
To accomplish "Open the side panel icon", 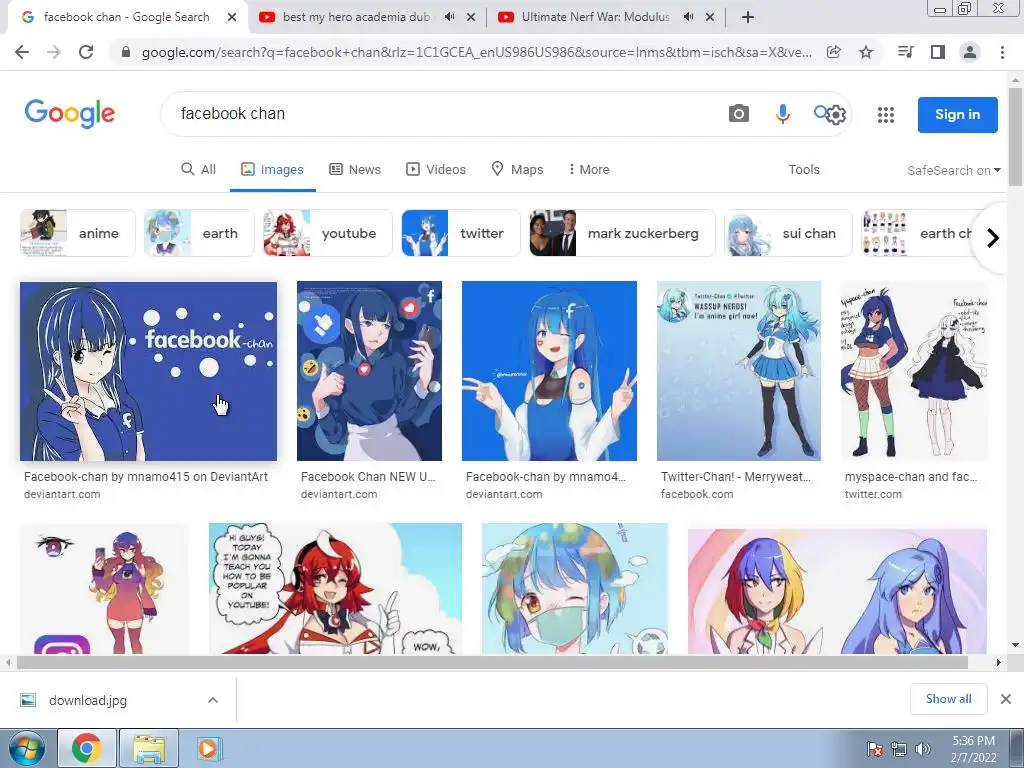I will 938,52.
